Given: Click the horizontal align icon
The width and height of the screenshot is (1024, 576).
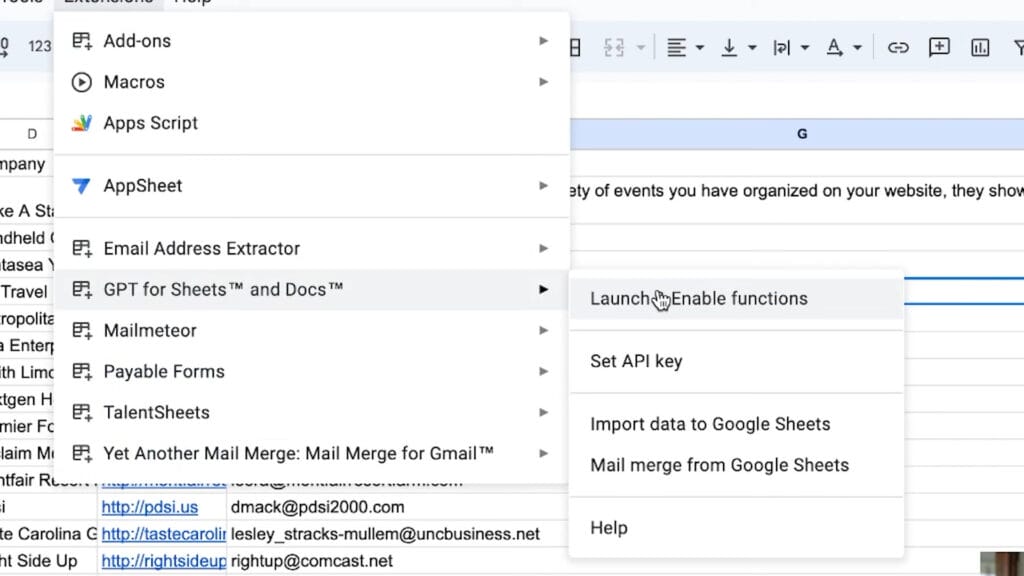Looking at the screenshot, I should click(x=677, y=48).
